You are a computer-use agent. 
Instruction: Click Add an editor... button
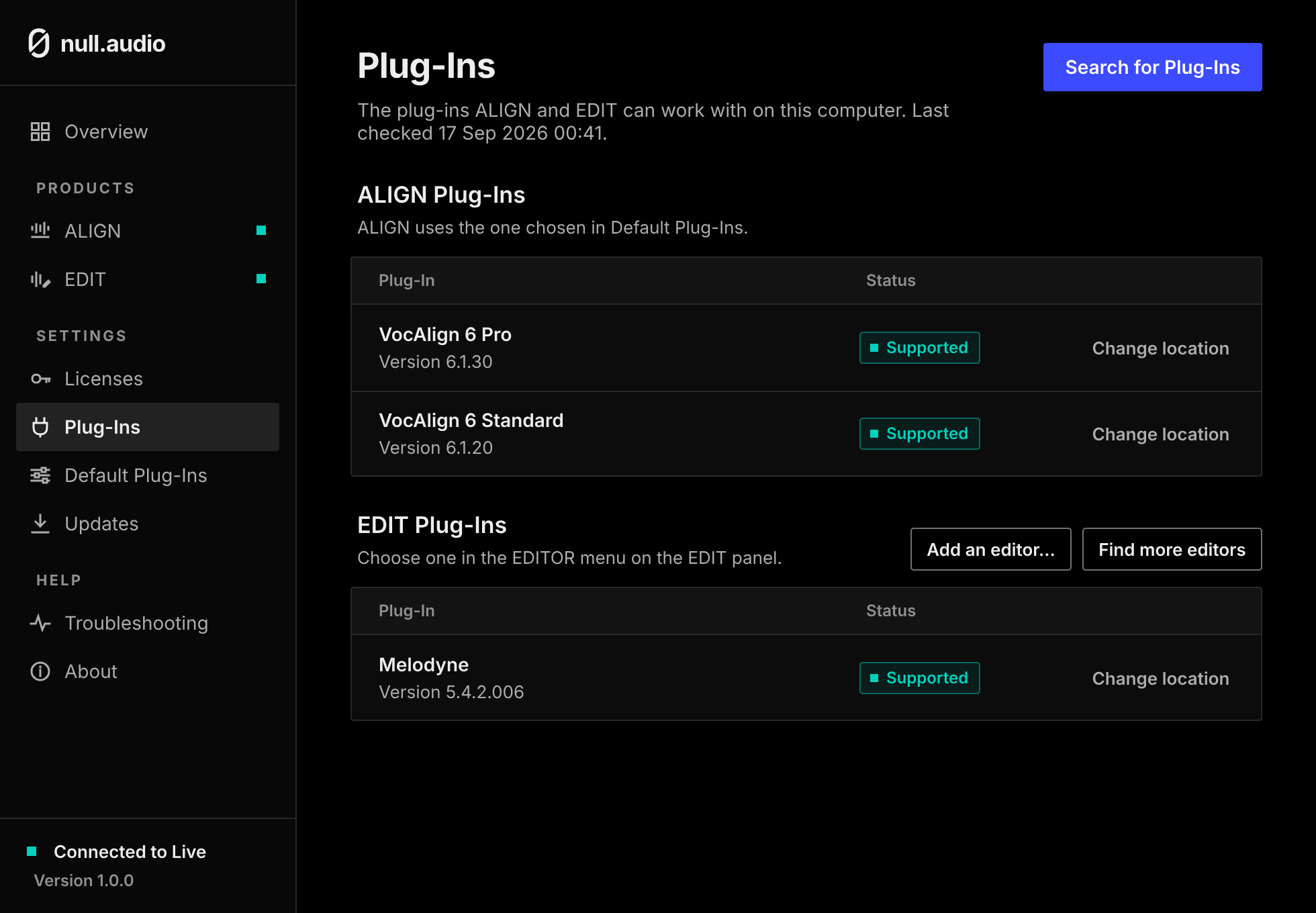[x=990, y=549]
